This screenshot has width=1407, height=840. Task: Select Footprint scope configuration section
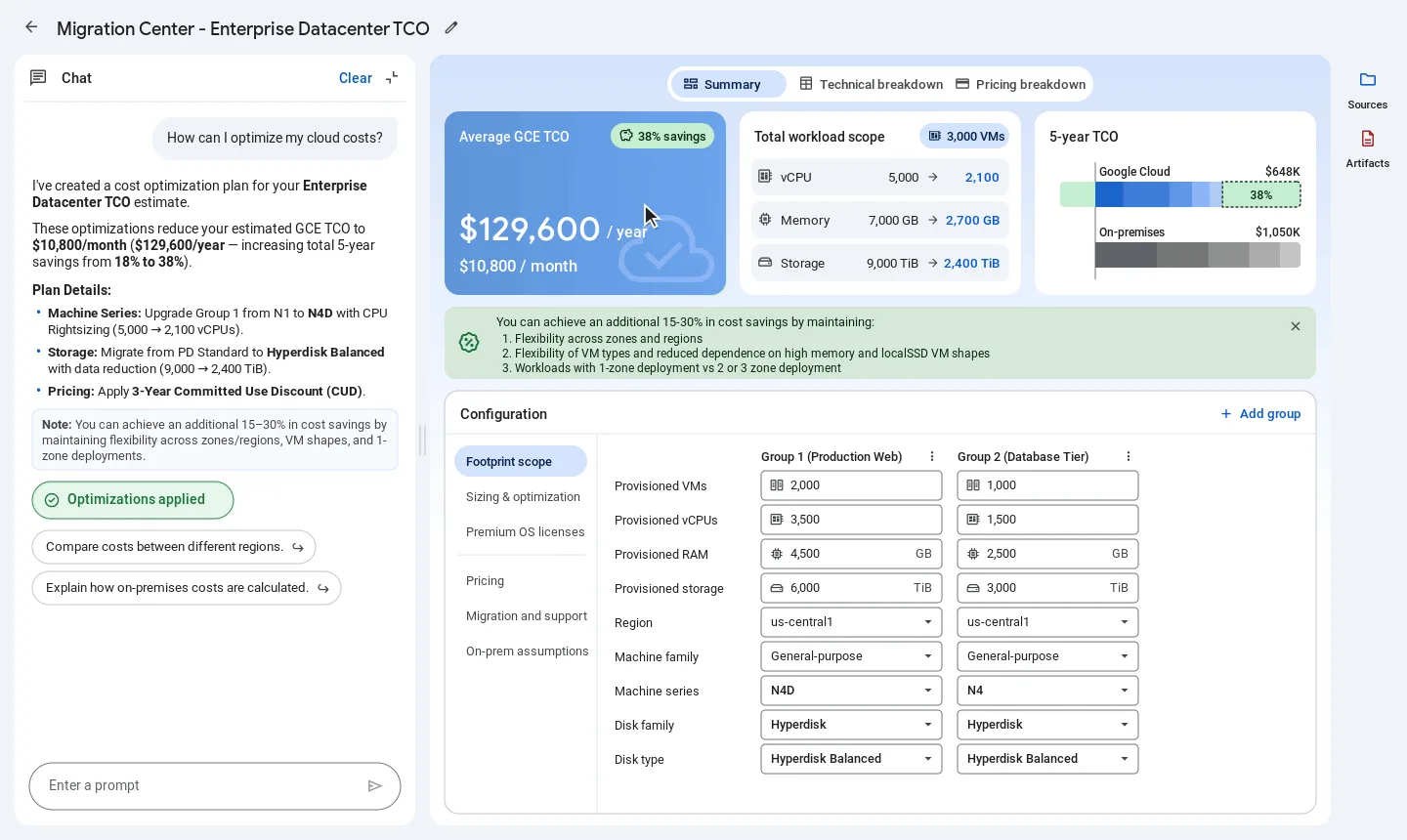pos(521,461)
